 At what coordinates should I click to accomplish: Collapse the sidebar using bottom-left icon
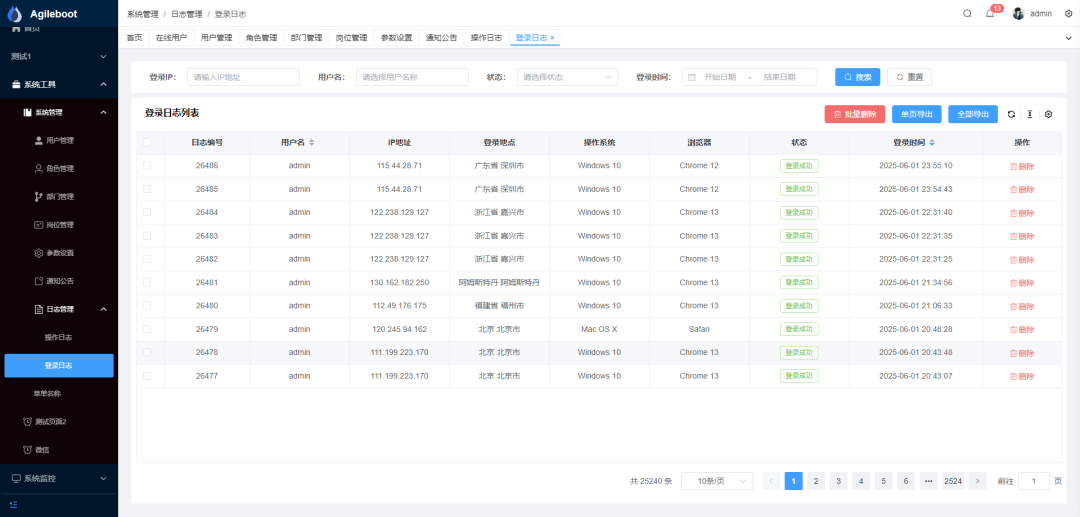click(13, 504)
